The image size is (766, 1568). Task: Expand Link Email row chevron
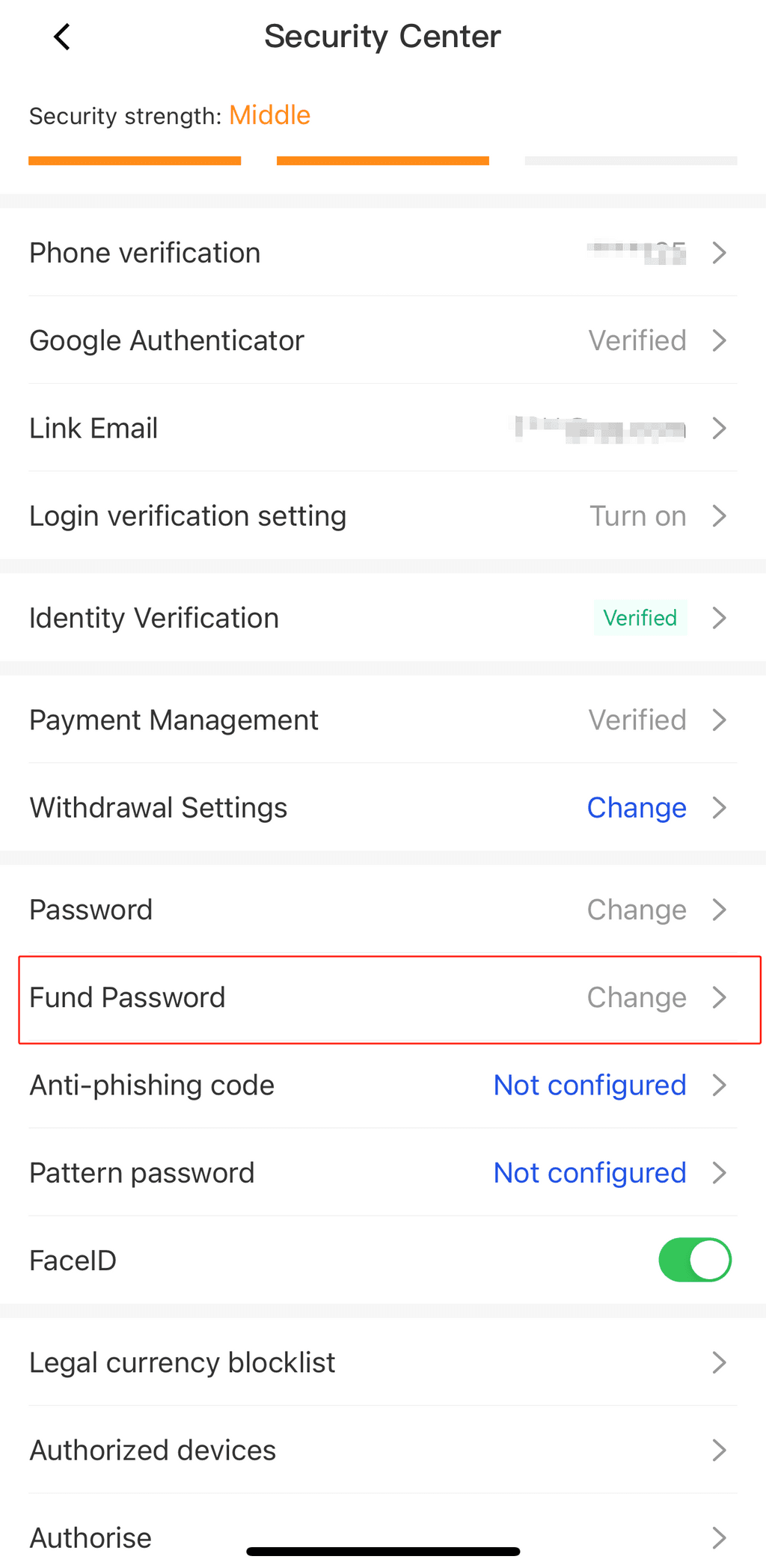[719, 428]
